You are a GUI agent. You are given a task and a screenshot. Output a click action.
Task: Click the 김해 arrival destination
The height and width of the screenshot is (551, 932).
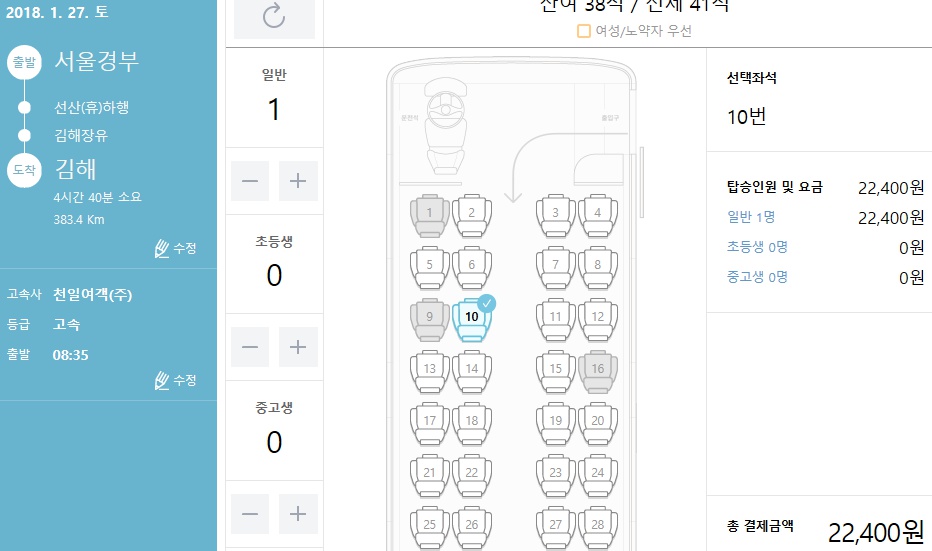coord(75,169)
